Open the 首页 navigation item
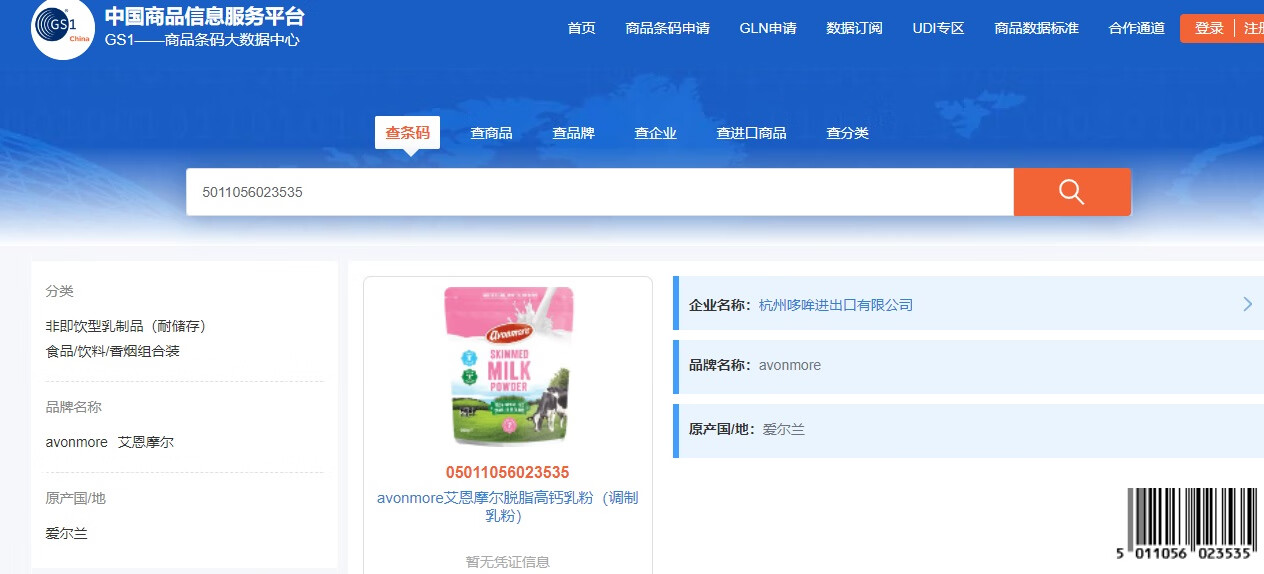The height and width of the screenshot is (574, 1264). [581, 28]
